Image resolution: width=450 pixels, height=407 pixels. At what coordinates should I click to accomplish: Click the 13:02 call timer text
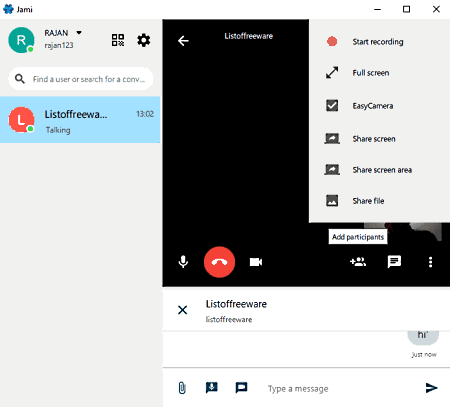[145, 114]
